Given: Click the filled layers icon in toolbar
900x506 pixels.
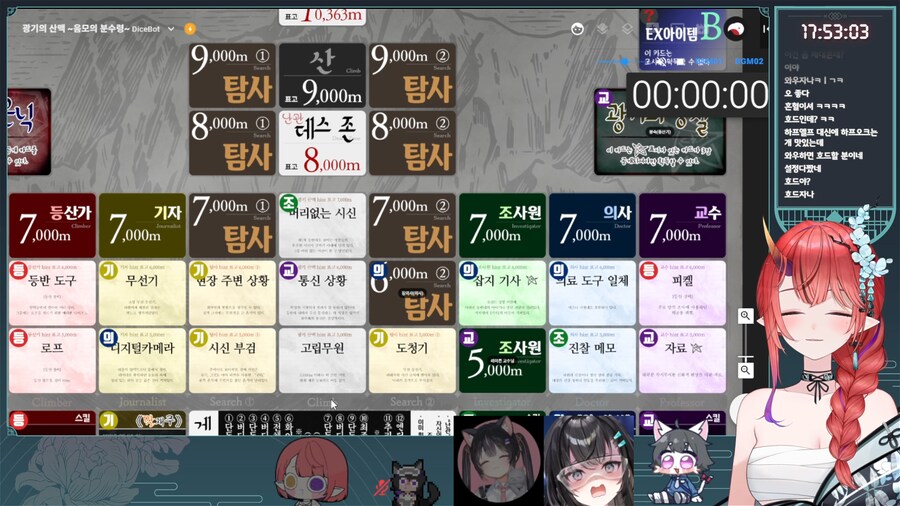Looking at the screenshot, I should 603,30.
